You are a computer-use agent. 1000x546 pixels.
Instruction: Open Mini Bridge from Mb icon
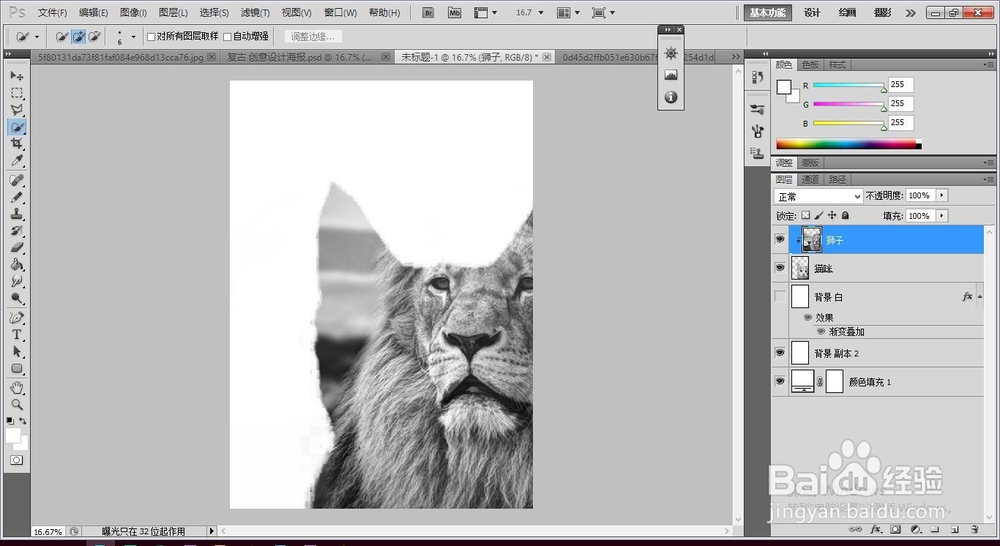point(454,13)
